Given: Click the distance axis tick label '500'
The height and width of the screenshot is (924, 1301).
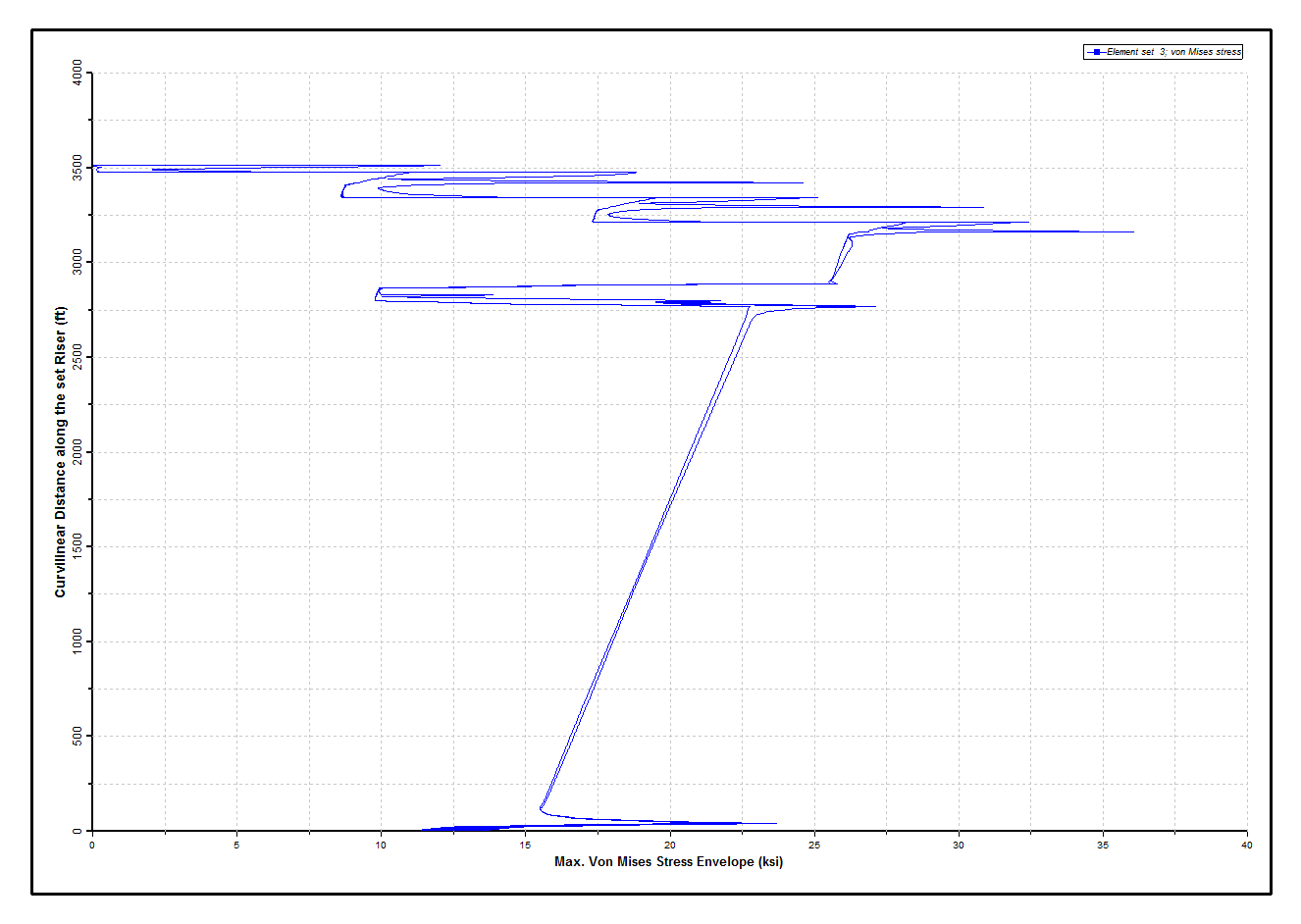Looking at the screenshot, I should tap(78, 736).
